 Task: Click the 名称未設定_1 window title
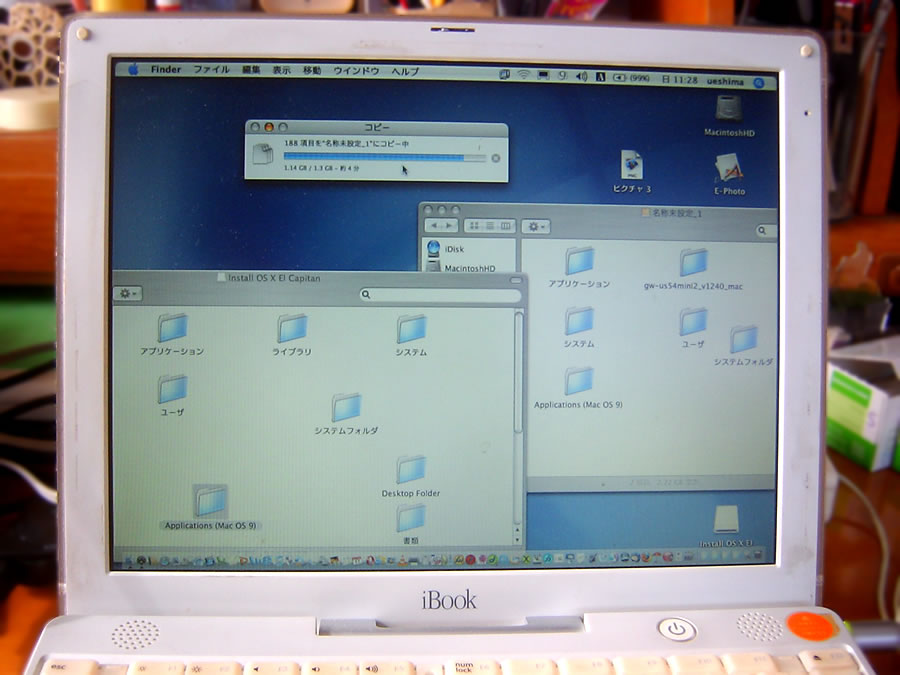click(672, 213)
